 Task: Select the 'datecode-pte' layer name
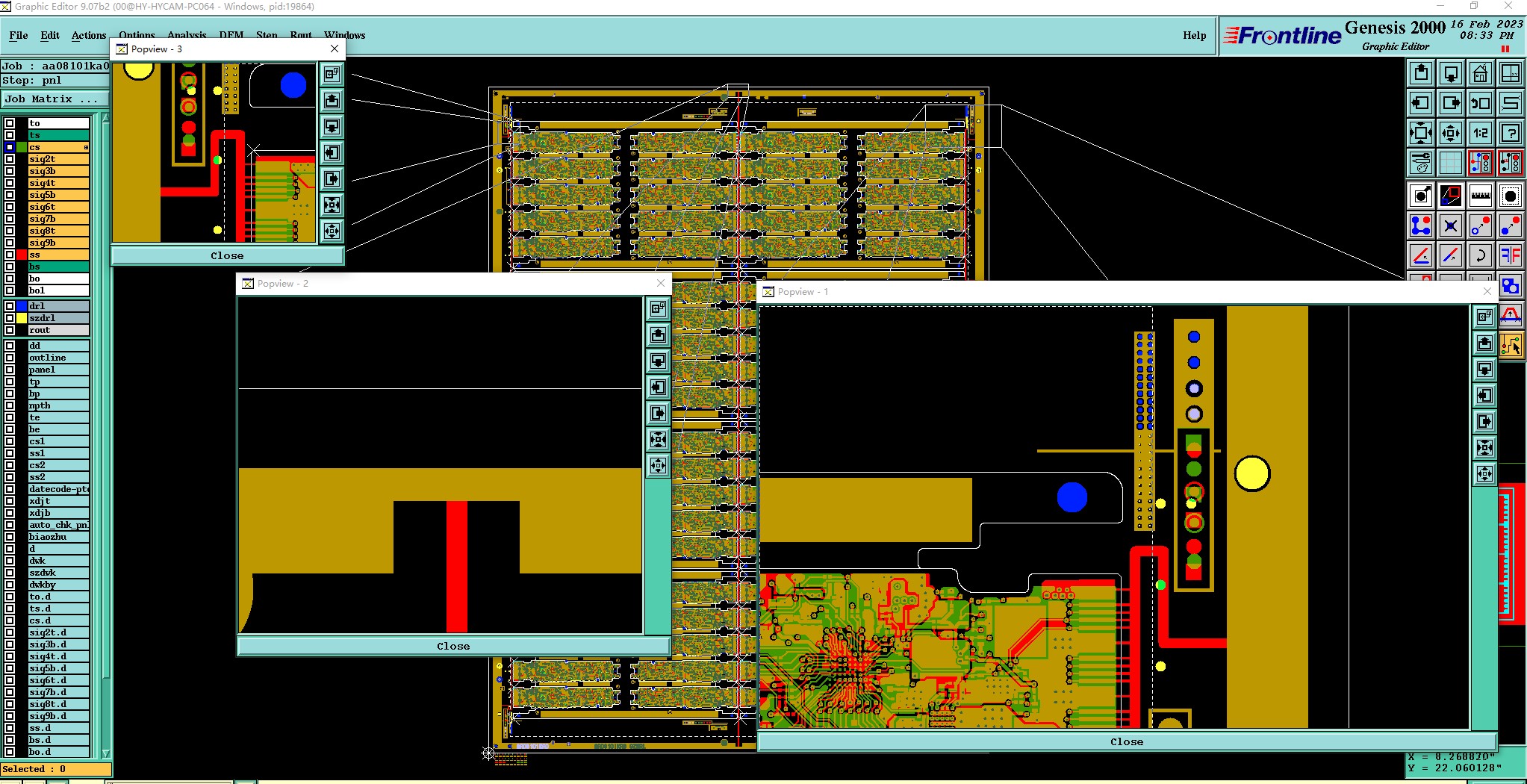tap(59, 489)
